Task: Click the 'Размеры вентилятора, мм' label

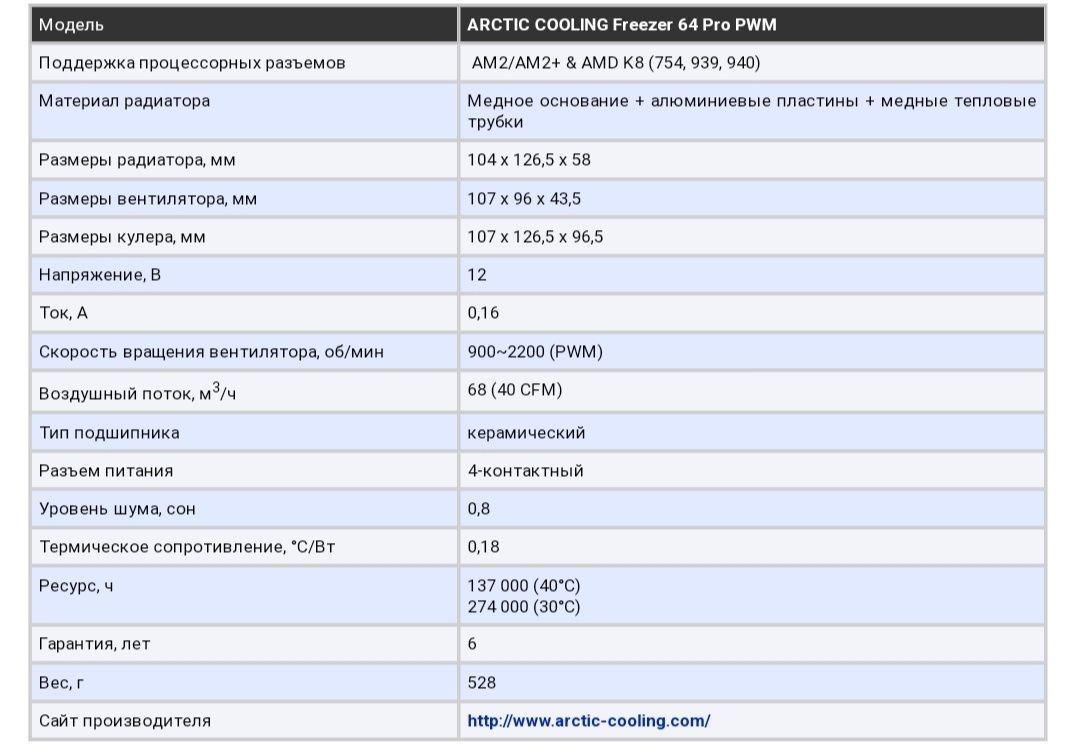Action: (147, 199)
